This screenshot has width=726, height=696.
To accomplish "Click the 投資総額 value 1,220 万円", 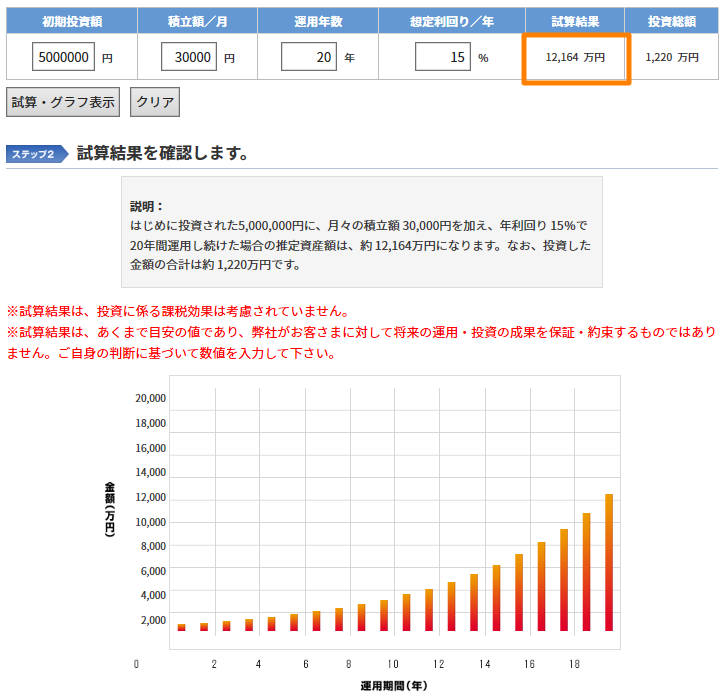I will [672, 57].
